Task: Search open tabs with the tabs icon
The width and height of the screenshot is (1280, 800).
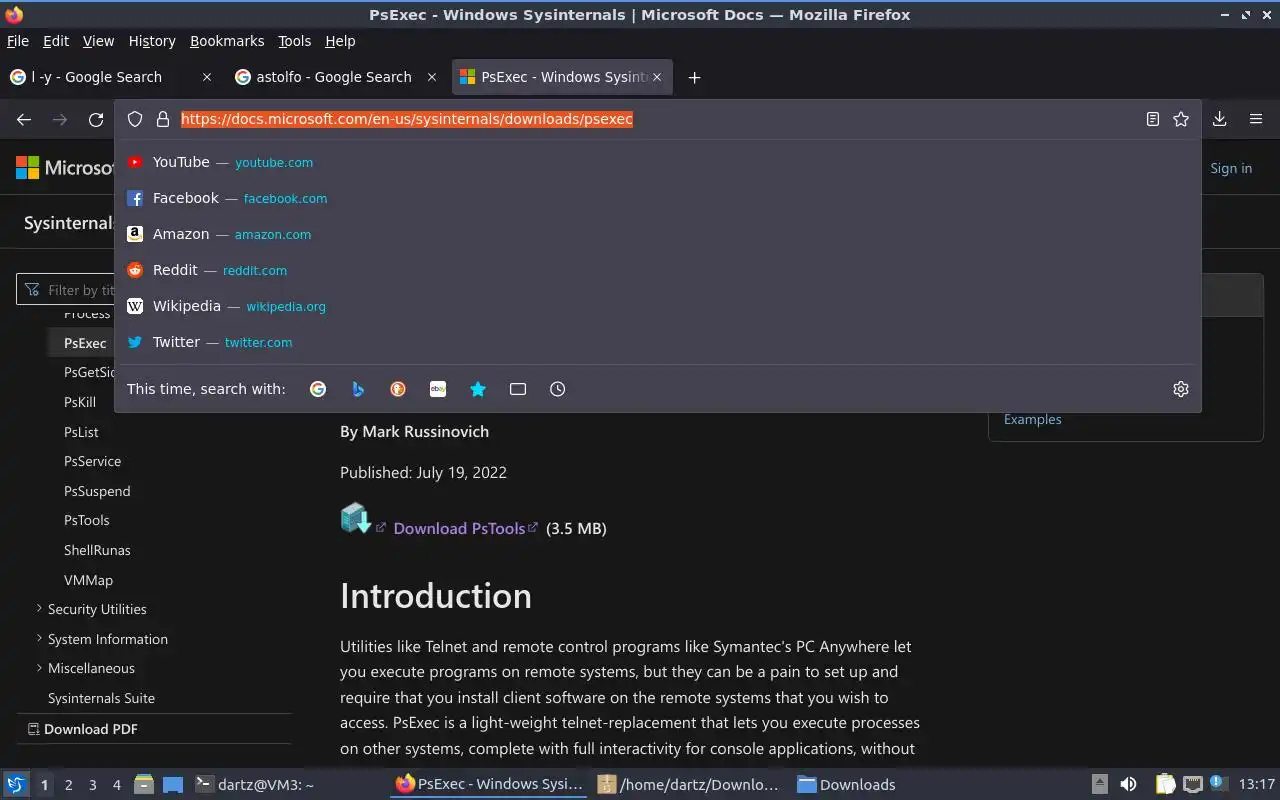Action: click(518, 389)
